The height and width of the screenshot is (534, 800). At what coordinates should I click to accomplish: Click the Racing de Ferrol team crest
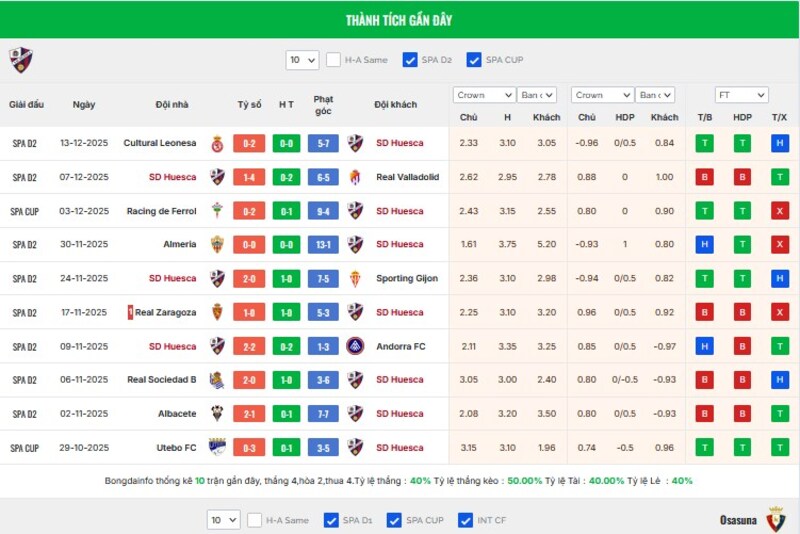[217, 211]
